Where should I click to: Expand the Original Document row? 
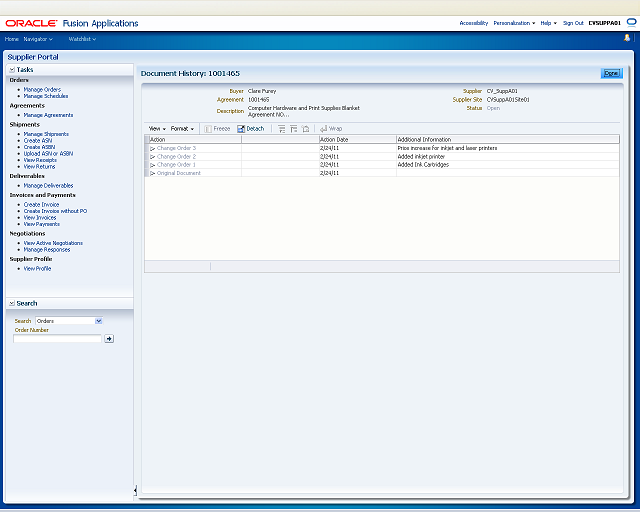152,174
